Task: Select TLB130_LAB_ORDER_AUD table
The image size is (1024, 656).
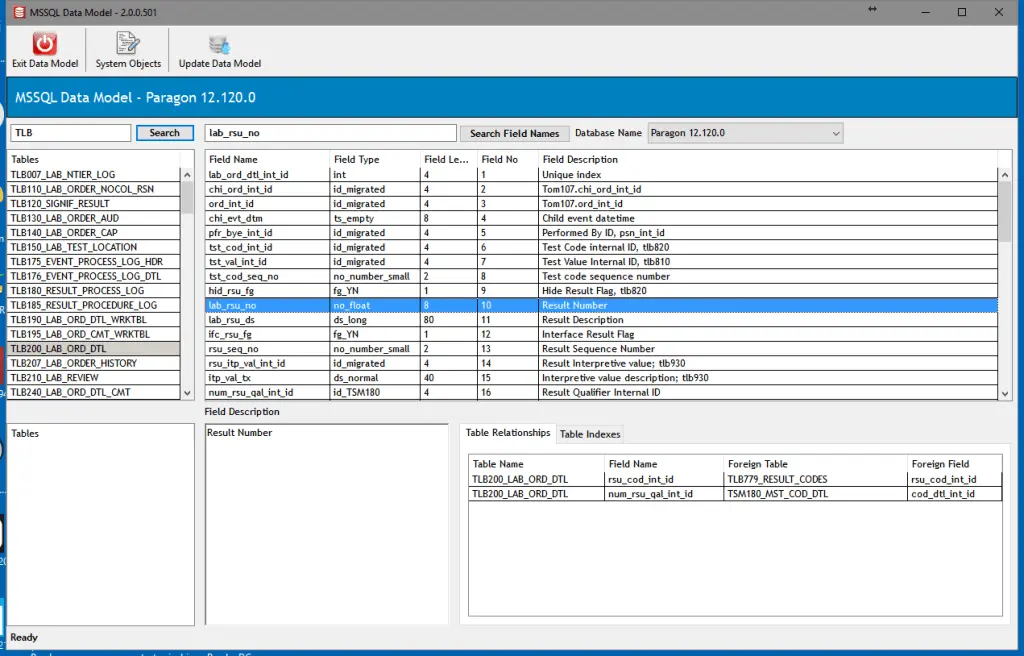Action: click(94, 218)
